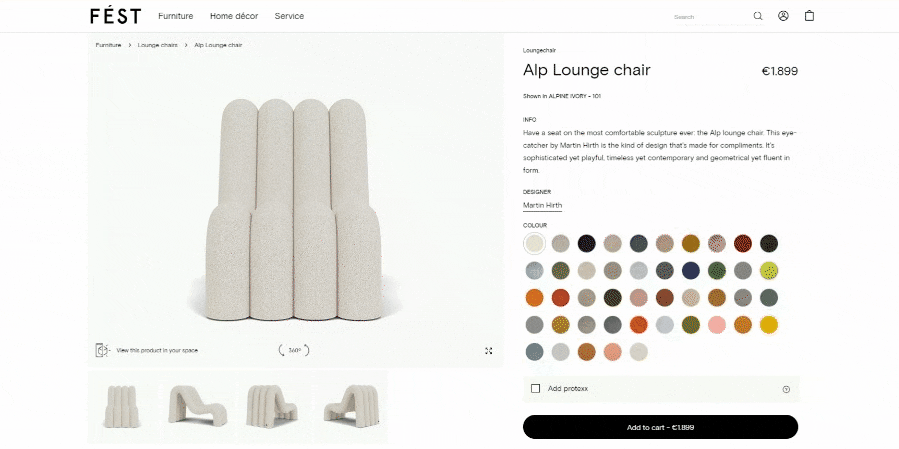Activate the 360° rotation view
Screen dimensions: 899x449
(x=294, y=350)
